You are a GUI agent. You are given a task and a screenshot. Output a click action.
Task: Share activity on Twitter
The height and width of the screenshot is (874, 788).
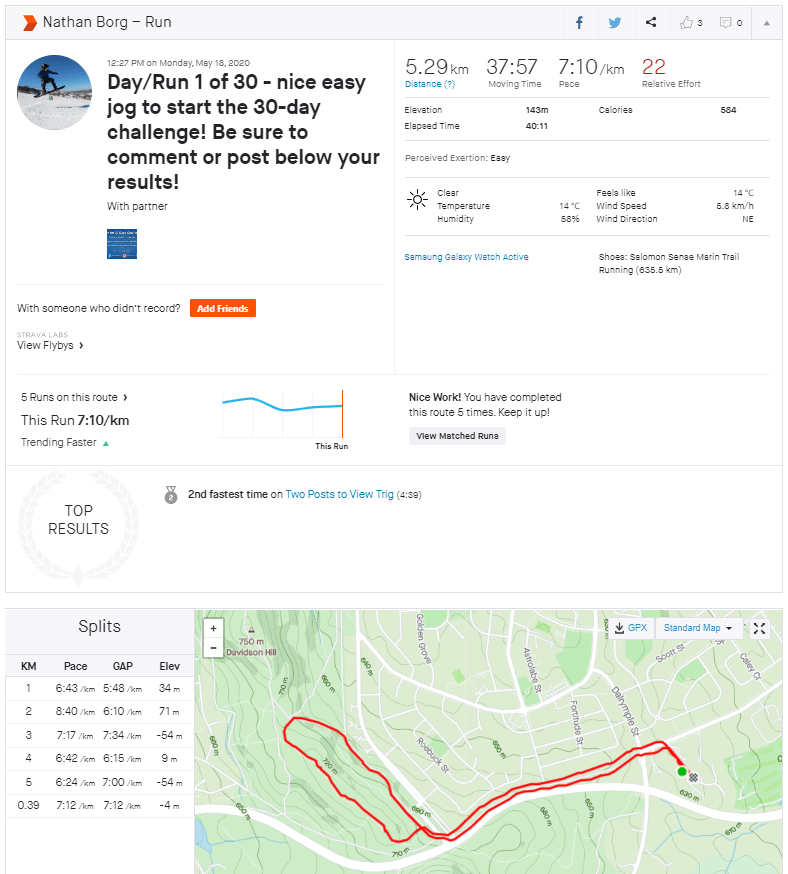(x=615, y=22)
